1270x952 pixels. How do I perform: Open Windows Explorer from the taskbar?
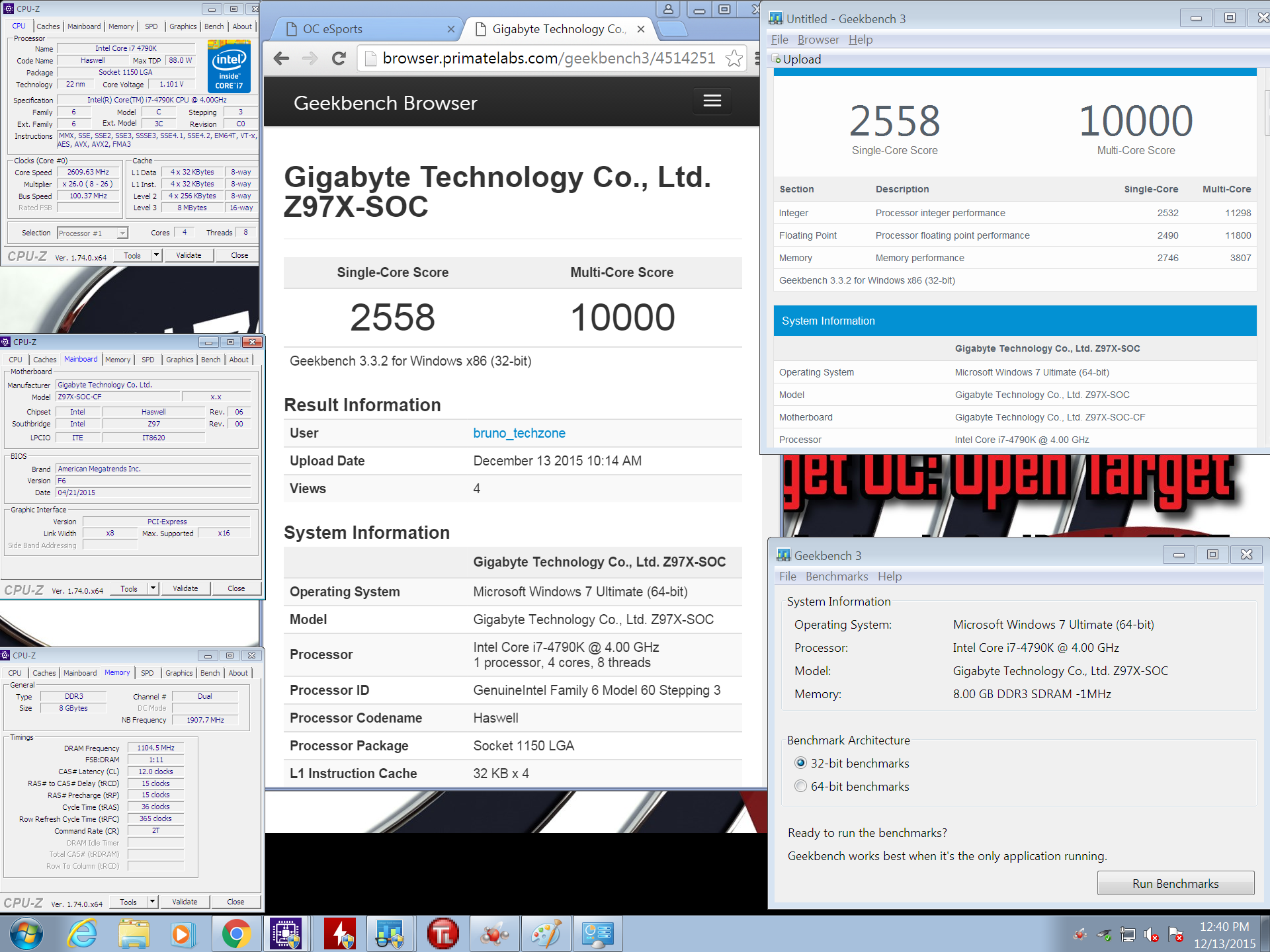pyautogui.click(x=134, y=934)
